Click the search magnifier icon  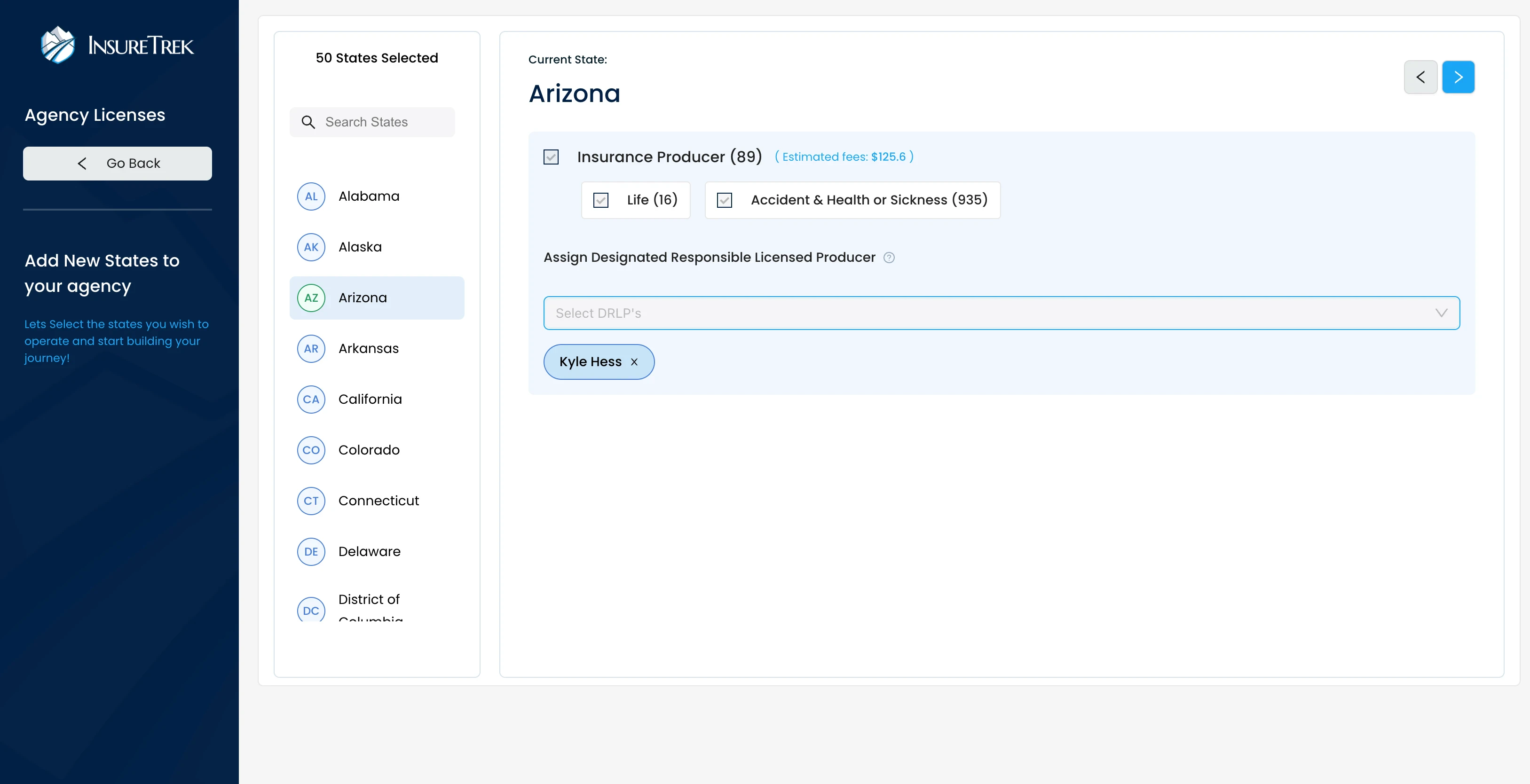pyautogui.click(x=308, y=122)
